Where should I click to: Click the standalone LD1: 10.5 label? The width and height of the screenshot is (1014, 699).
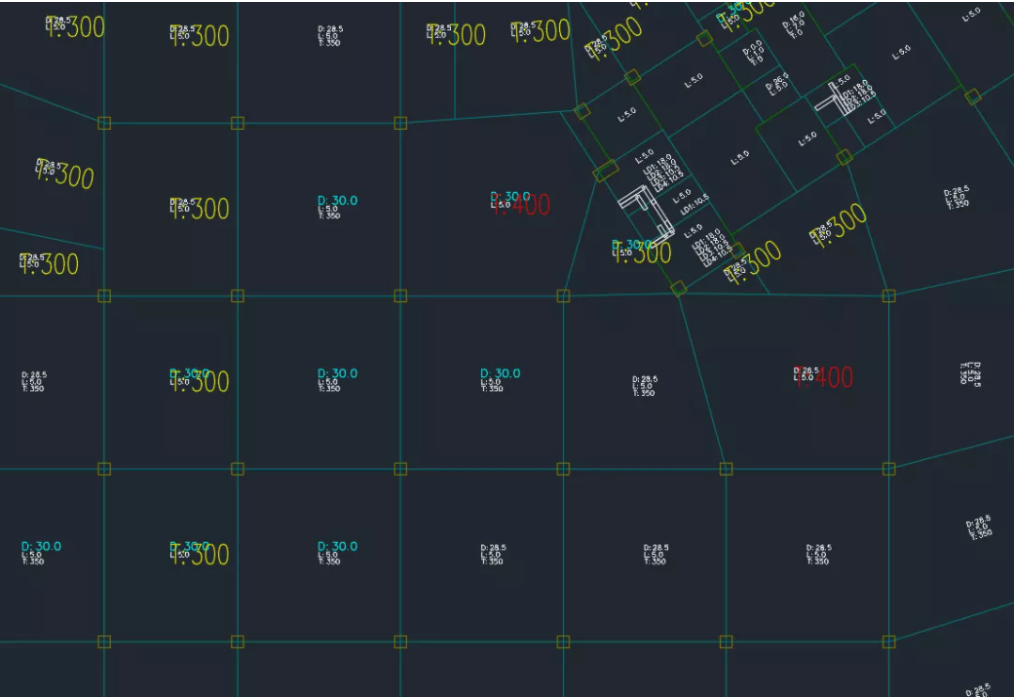[694, 211]
